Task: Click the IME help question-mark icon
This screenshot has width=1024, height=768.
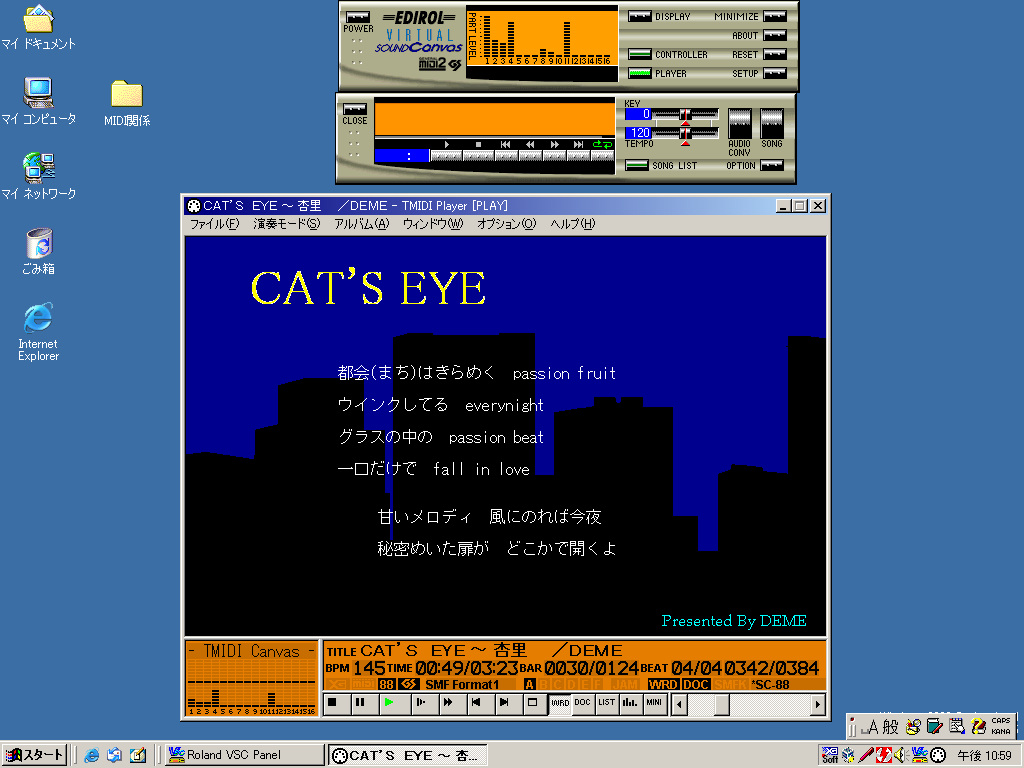Action: [x=978, y=726]
